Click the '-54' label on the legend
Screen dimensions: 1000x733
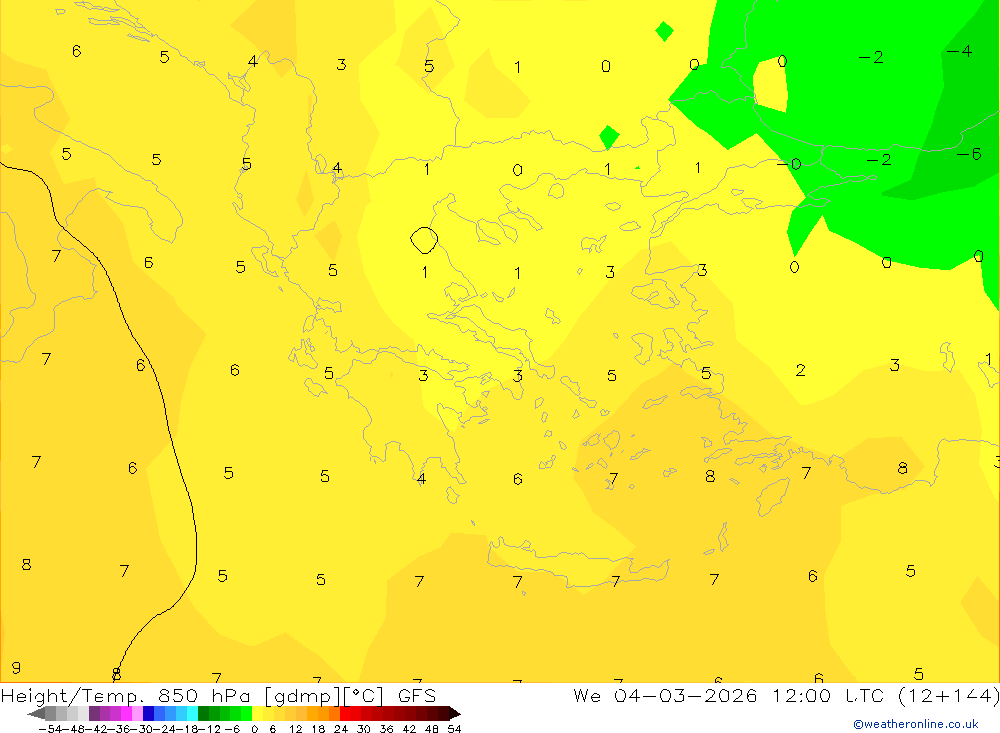point(50,729)
